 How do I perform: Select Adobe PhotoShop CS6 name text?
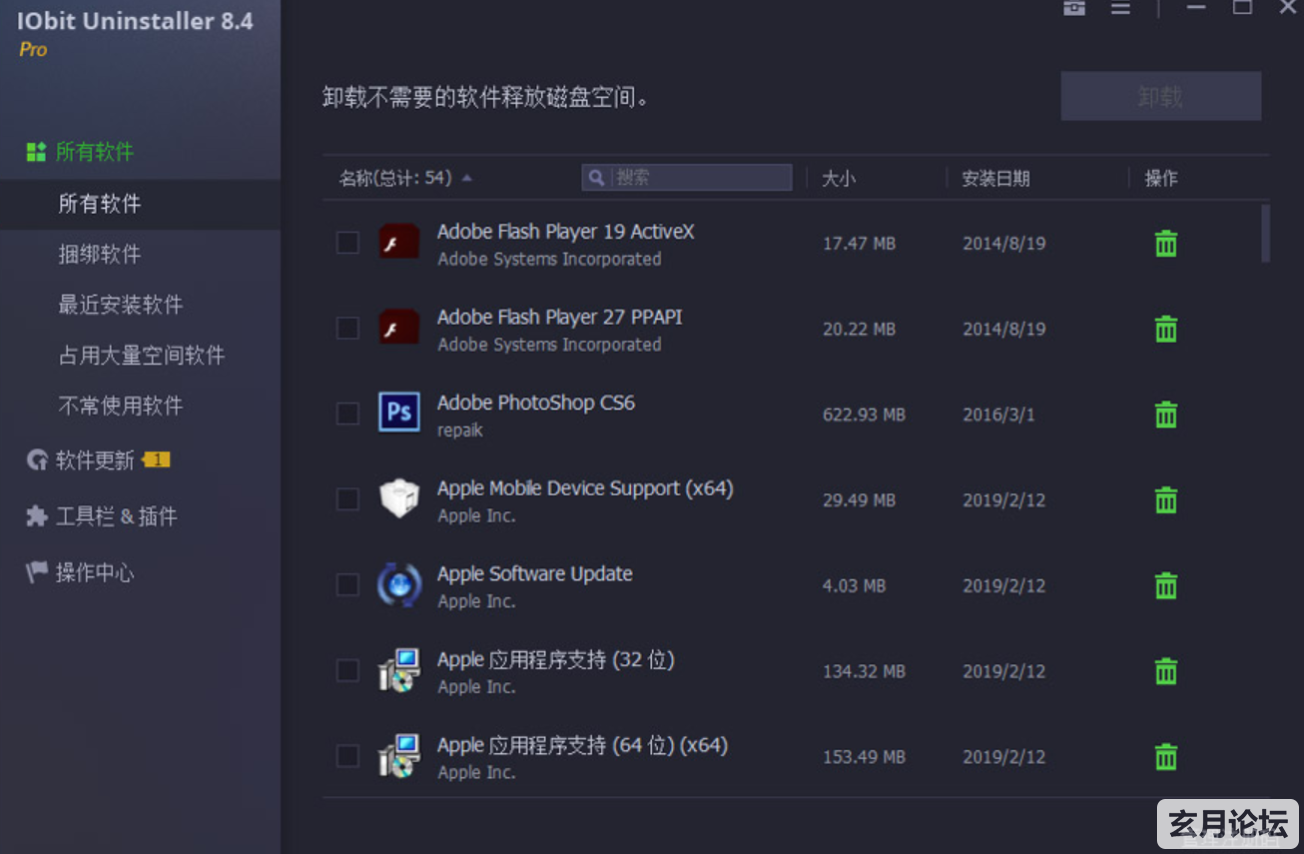coord(536,403)
